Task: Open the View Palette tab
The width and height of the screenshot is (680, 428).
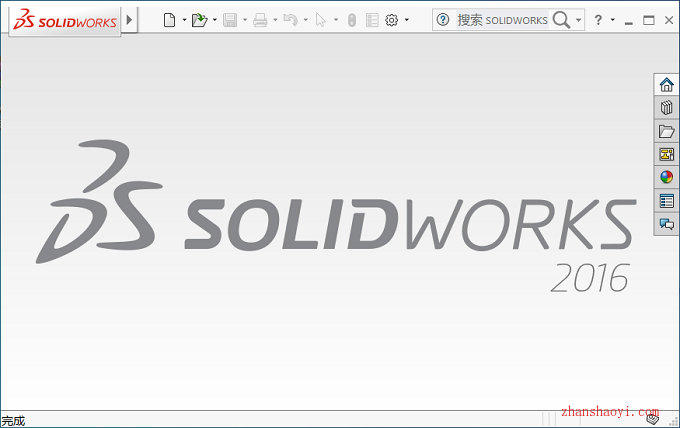Action: (667, 154)
